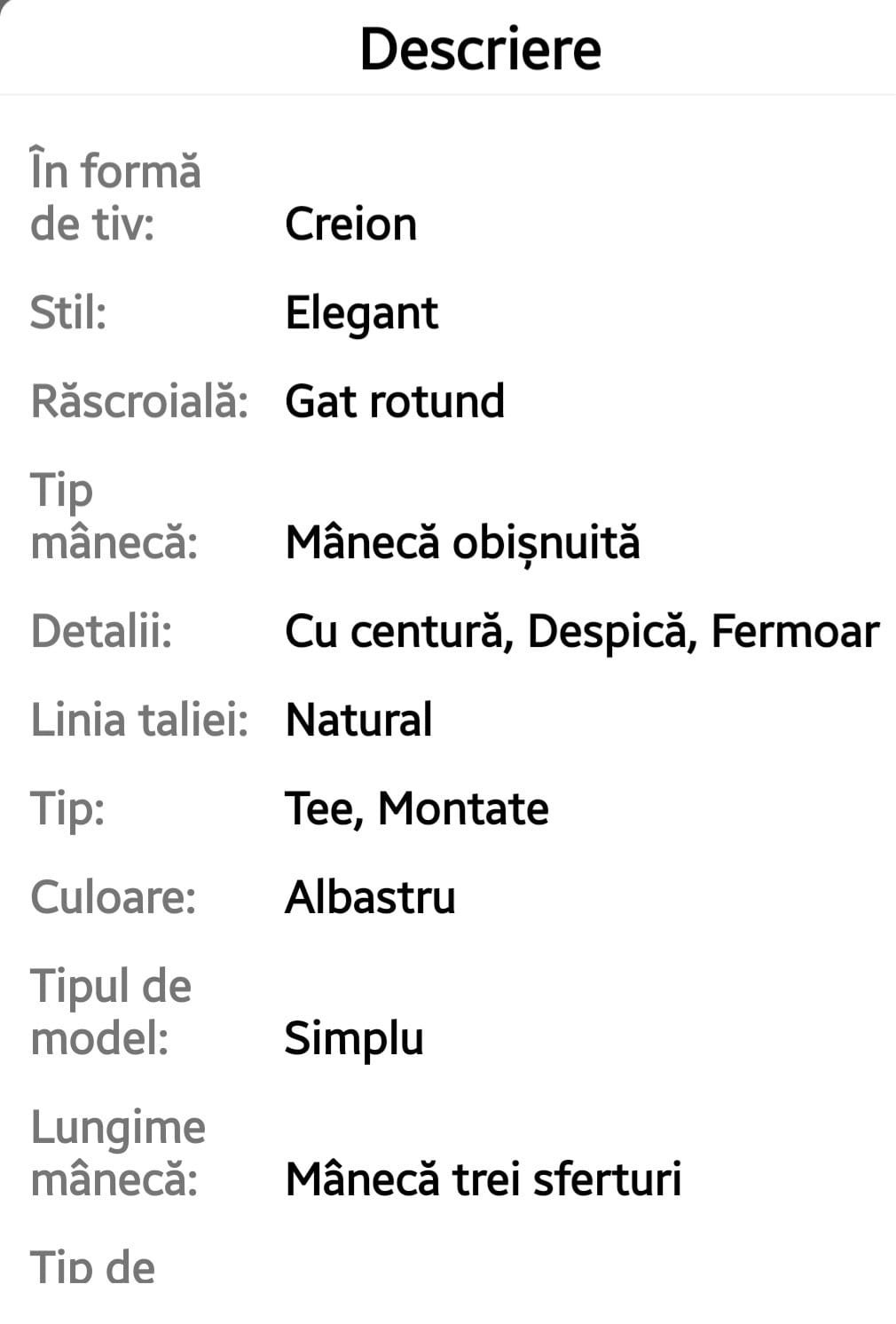Tap the Stil label

pyautogui.click(x=68, y=312)
